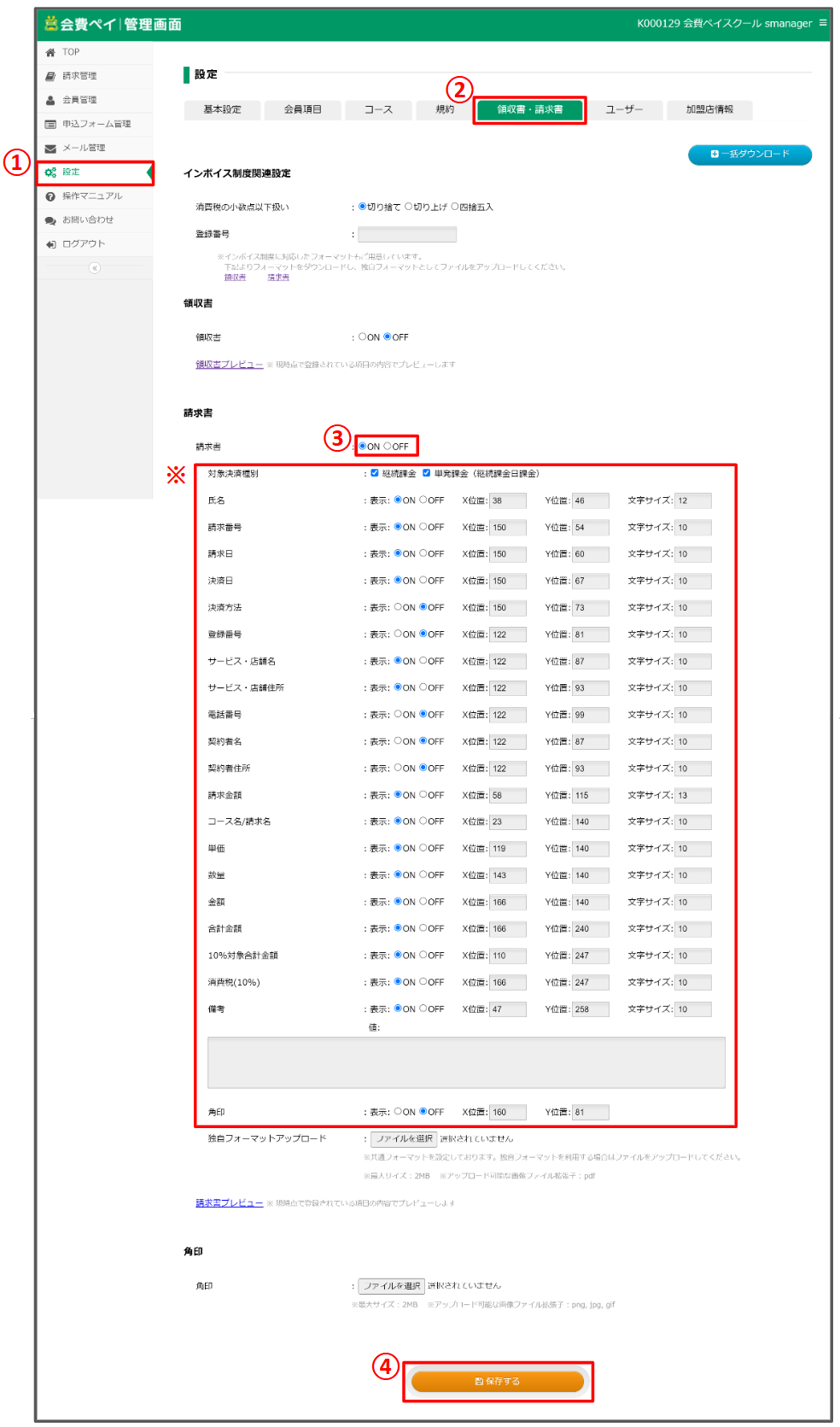Open 会員管理 person icon in sidebar
The image size is (840, 1427).
click(x=50, y=100)
